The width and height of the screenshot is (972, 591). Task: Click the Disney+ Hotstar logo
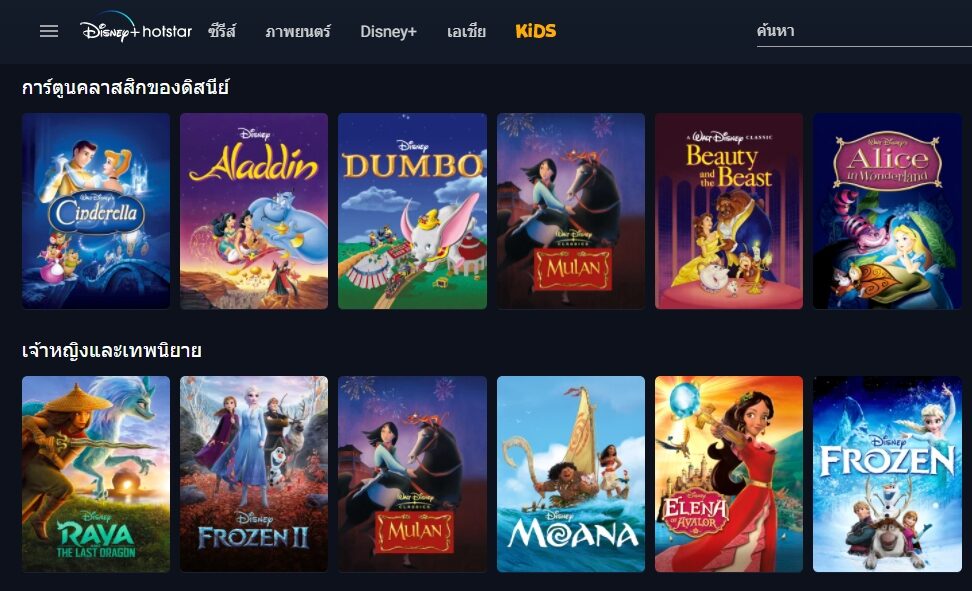[x=136, y=28]
